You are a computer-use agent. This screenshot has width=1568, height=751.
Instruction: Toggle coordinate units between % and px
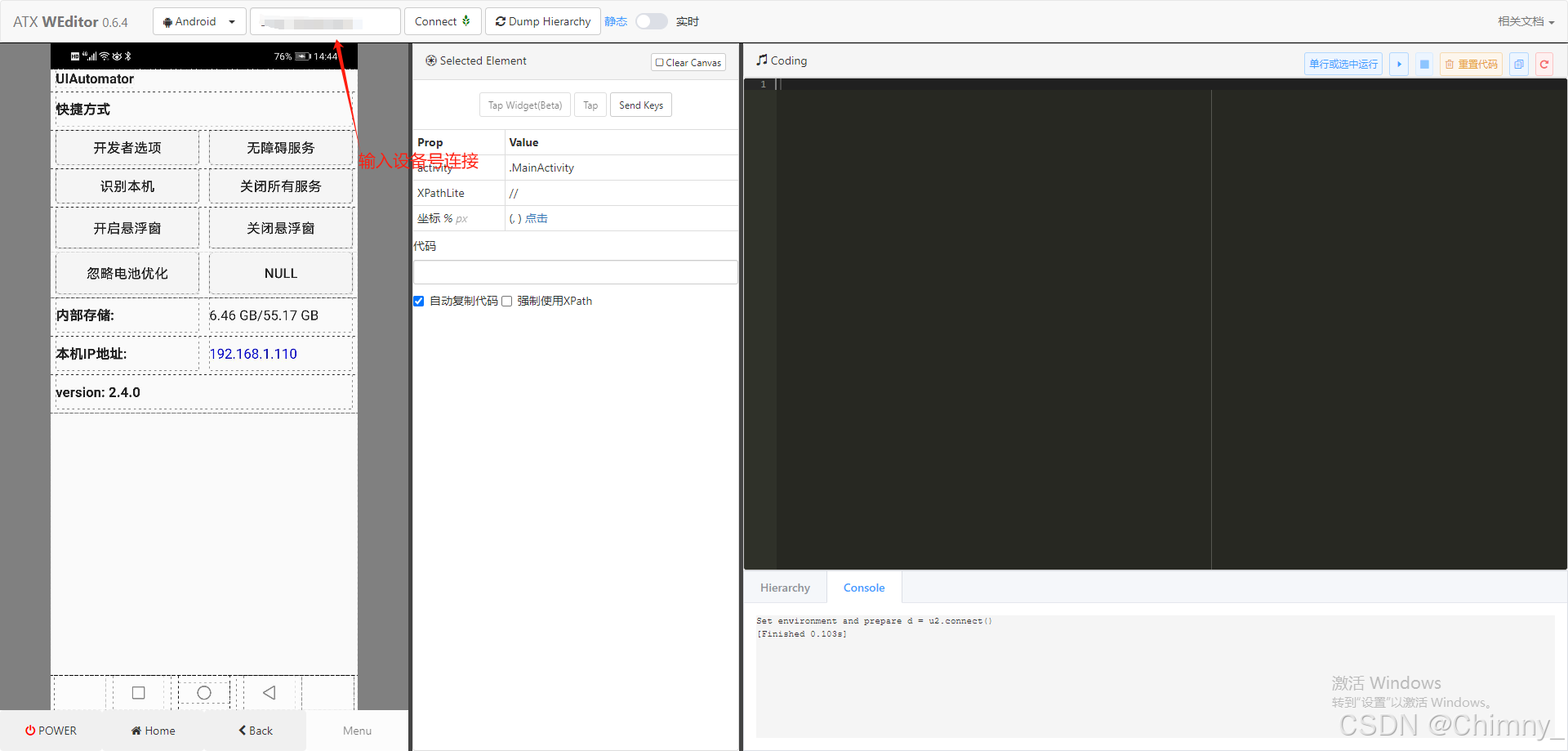point(456,218)
